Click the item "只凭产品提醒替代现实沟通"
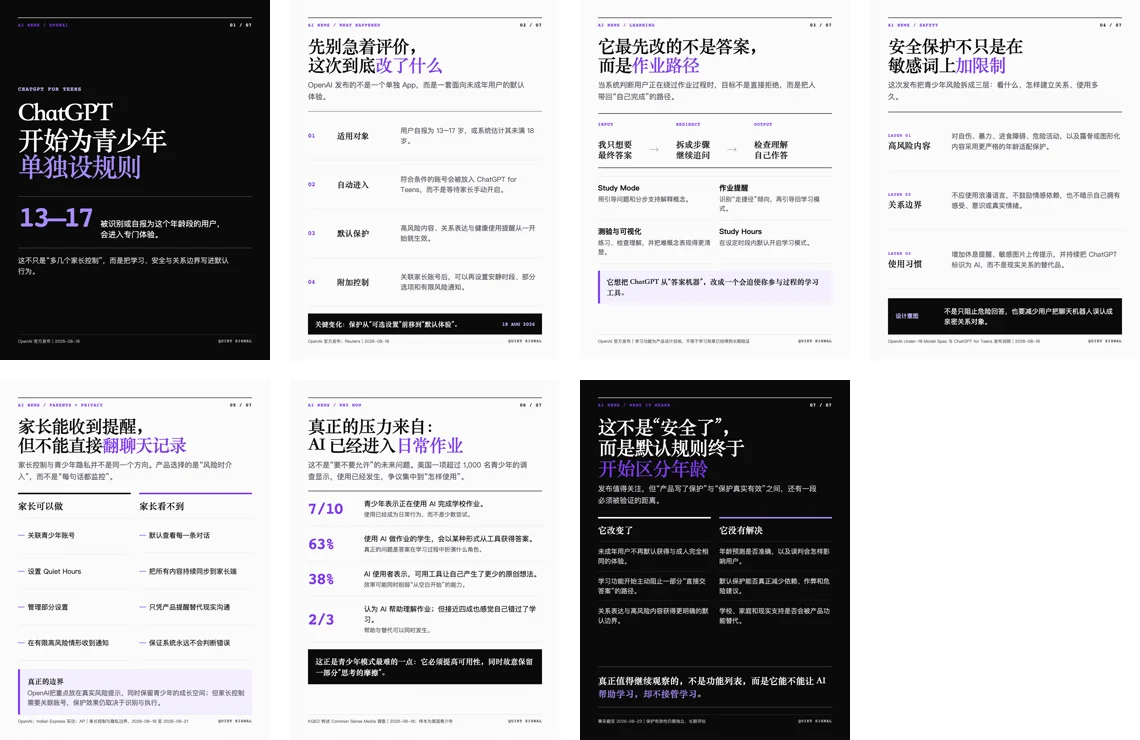The image size is (1140, 740). [x=189, y=607]
